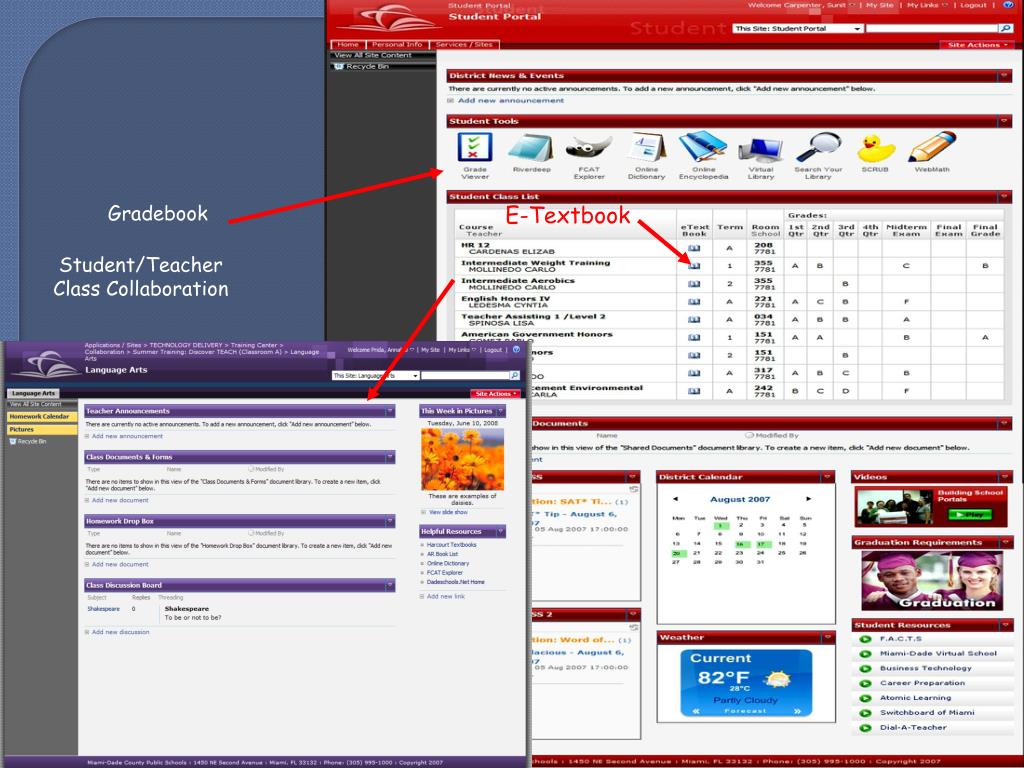The height and width of the screenshot is (768, 1024).
Task: Open Homework Calendar in Language Arts sidebar
Action: 42,417
